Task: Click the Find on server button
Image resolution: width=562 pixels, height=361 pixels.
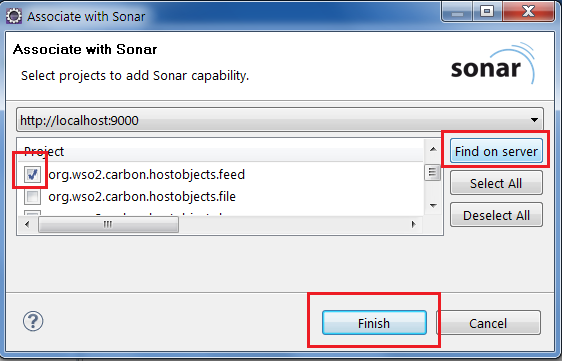Action: [x=496, y=151]
